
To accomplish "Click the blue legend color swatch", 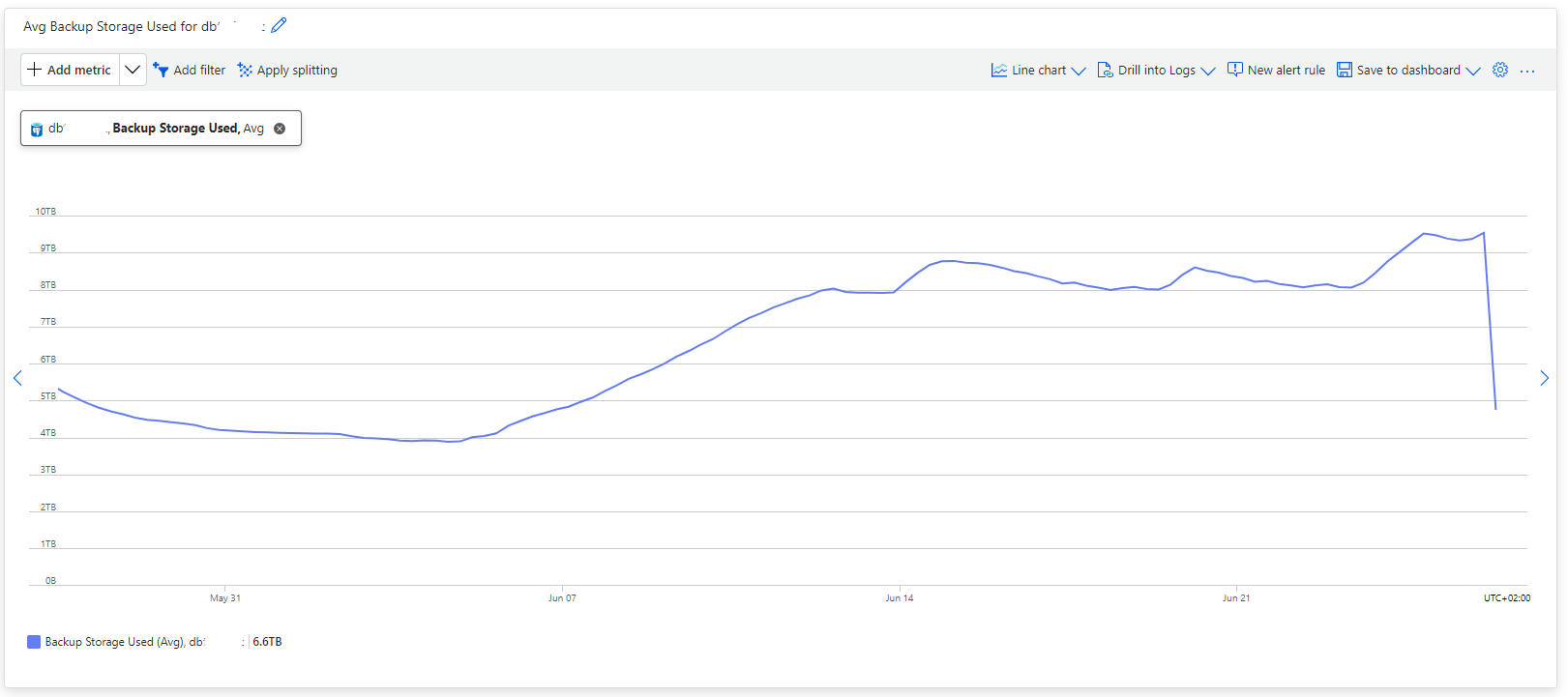I will (x=34, y=642).
